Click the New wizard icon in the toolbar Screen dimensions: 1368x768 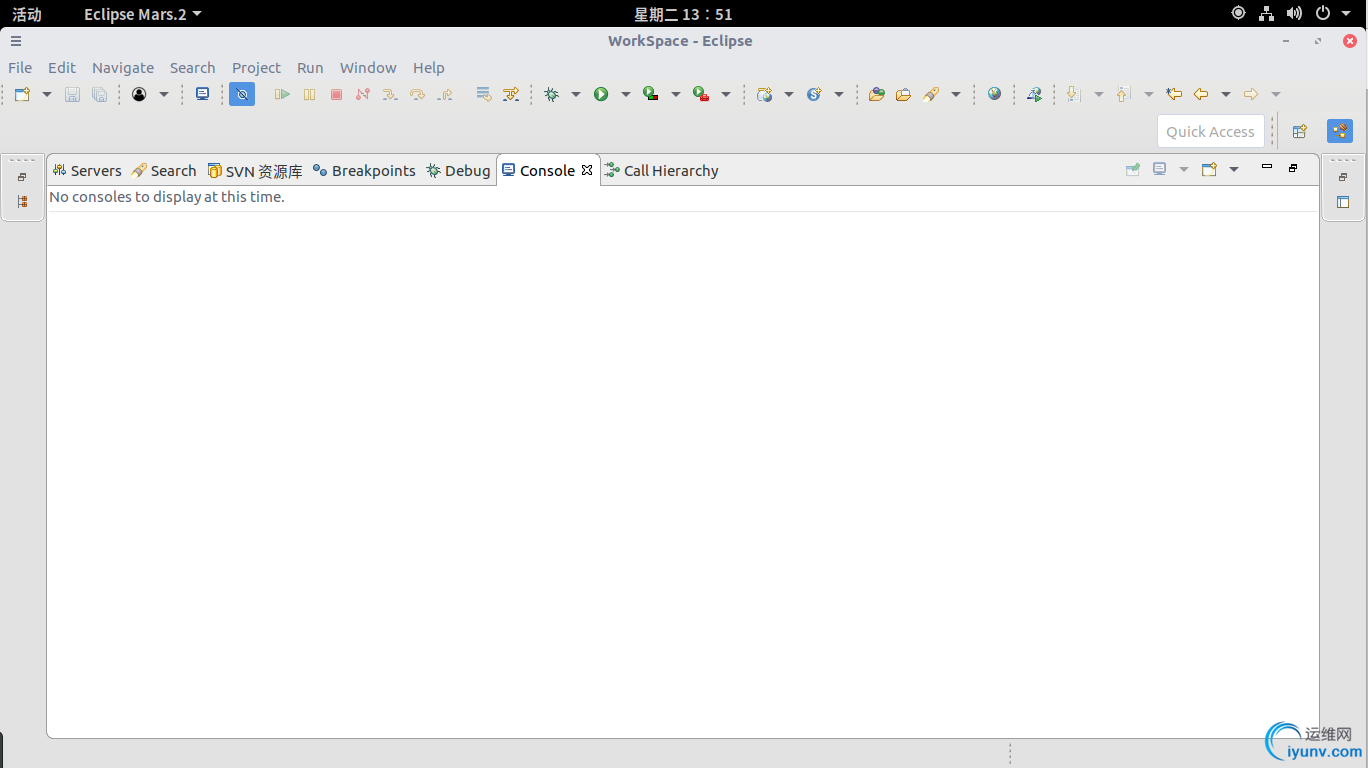tap(22, 94)
